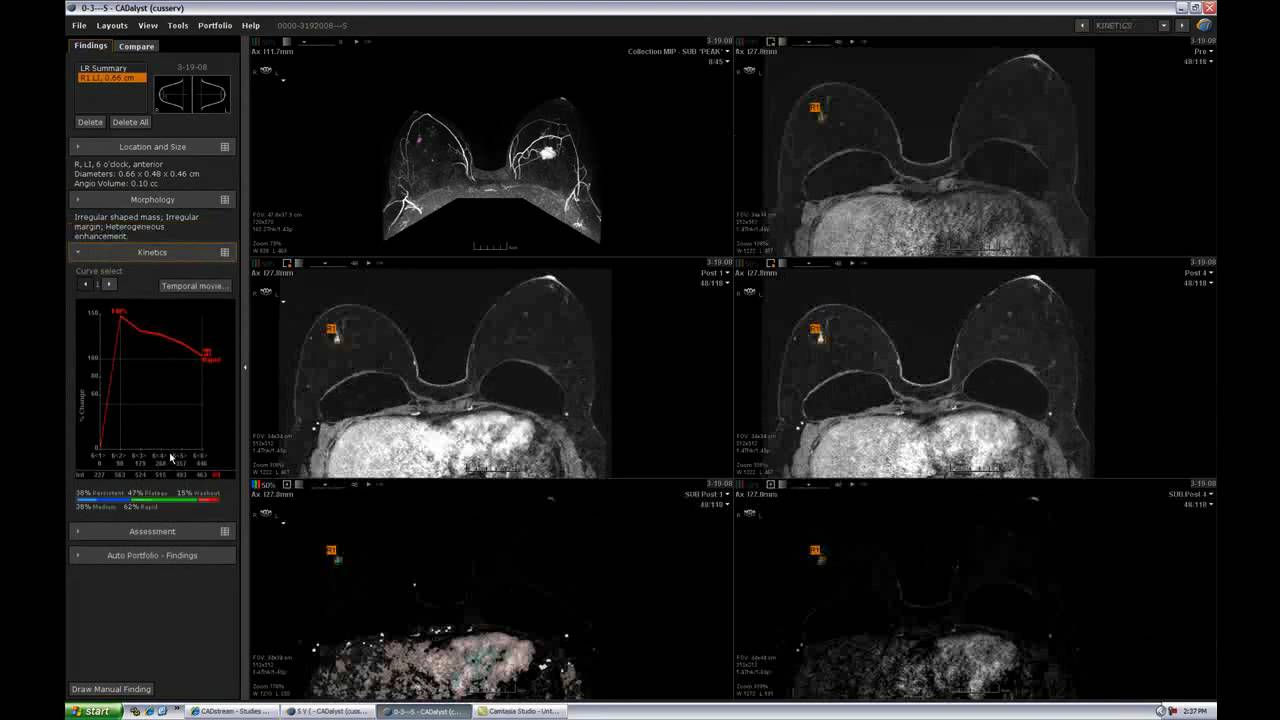Click R1 marker in Post 1 image

tap(331, 329)
